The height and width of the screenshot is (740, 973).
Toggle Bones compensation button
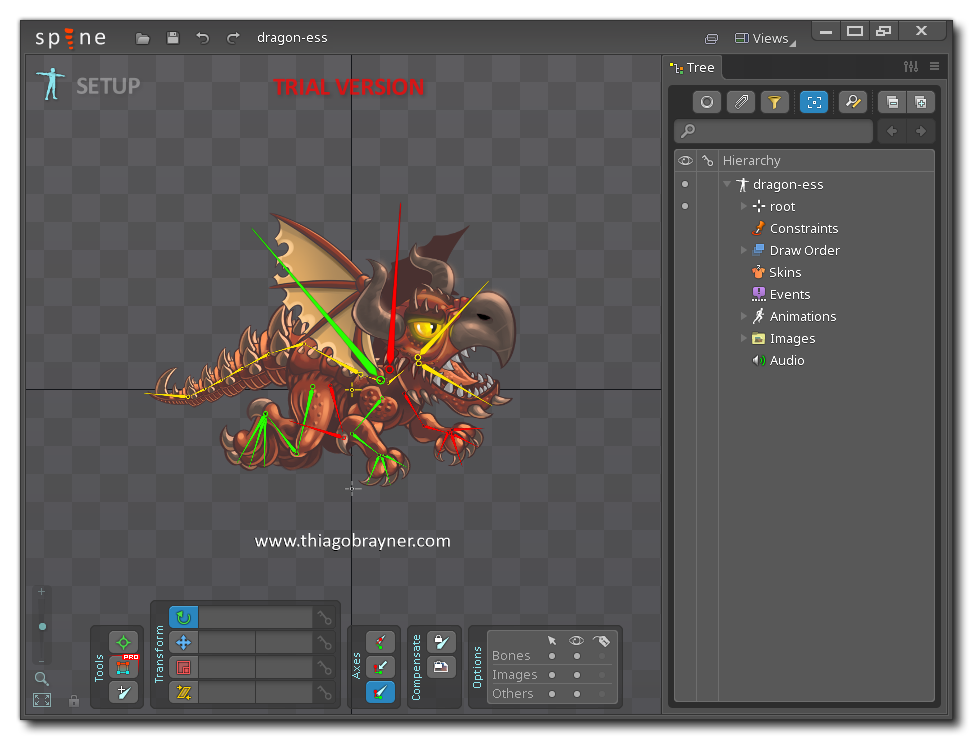[441, 643]
